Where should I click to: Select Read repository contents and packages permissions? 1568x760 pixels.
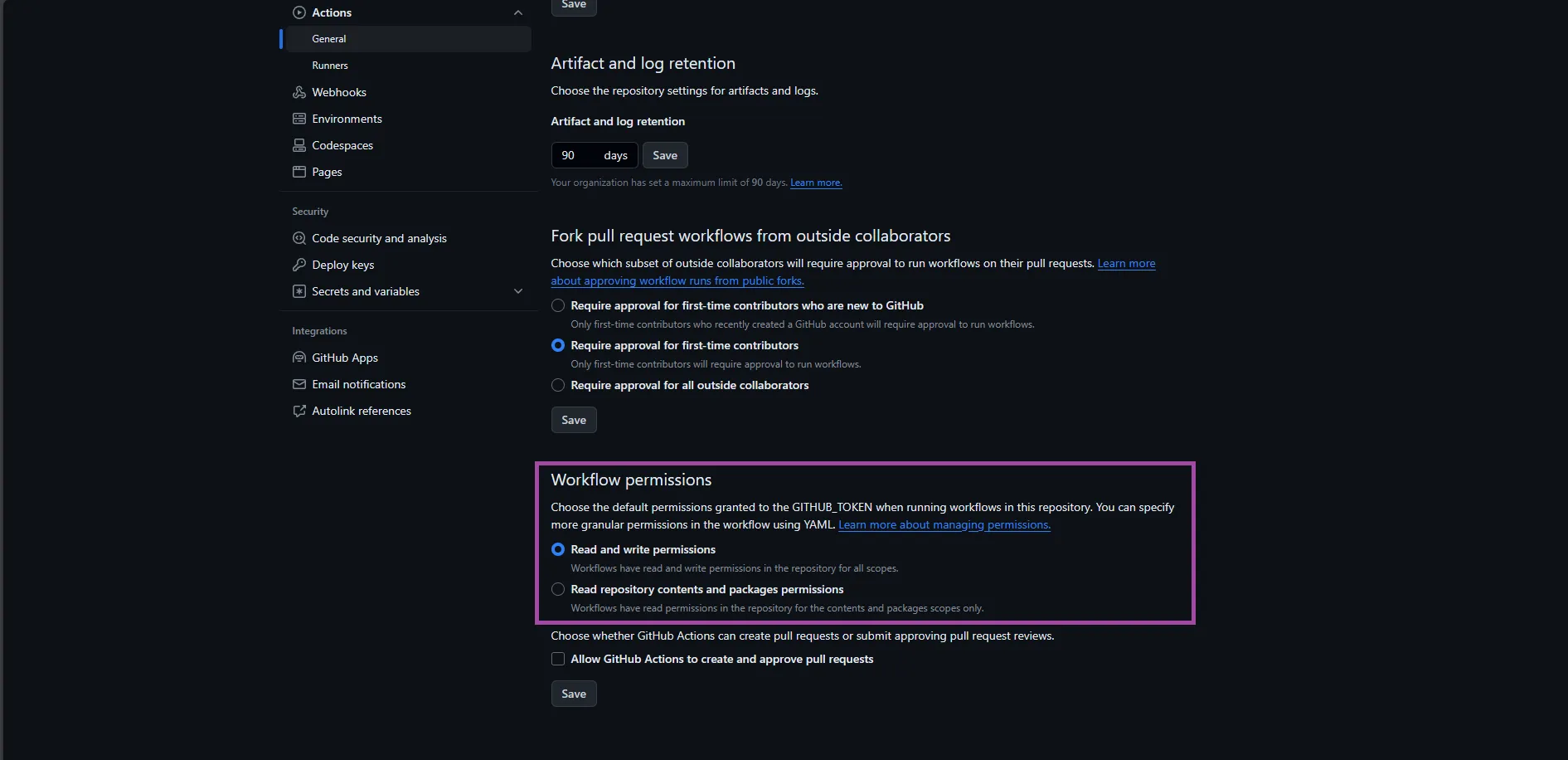coord(558,589)
